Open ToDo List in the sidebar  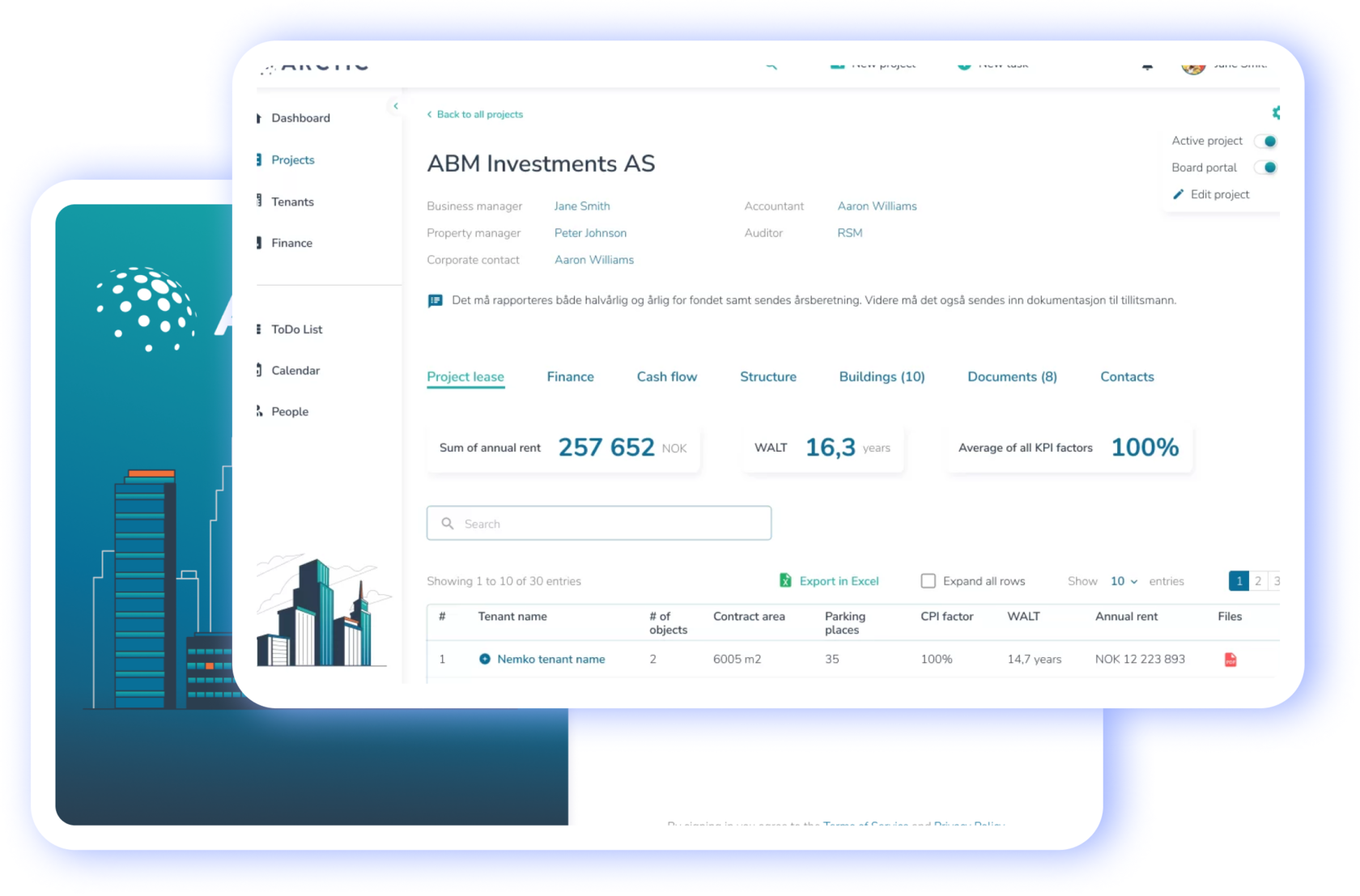pyautogui.click(x=296, y=329)
